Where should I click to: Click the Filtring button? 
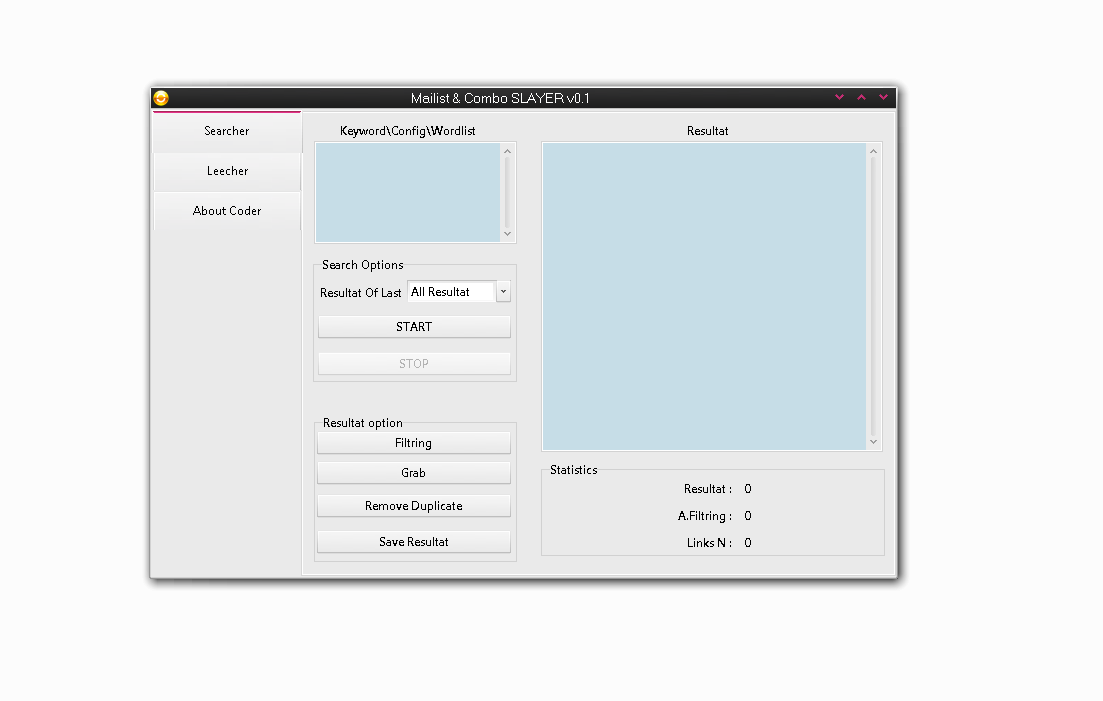pyautogui.click(x=413, y=443)
